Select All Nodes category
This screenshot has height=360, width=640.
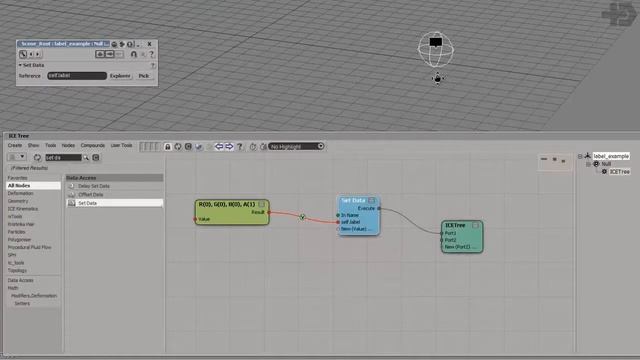tap(33, 186)
